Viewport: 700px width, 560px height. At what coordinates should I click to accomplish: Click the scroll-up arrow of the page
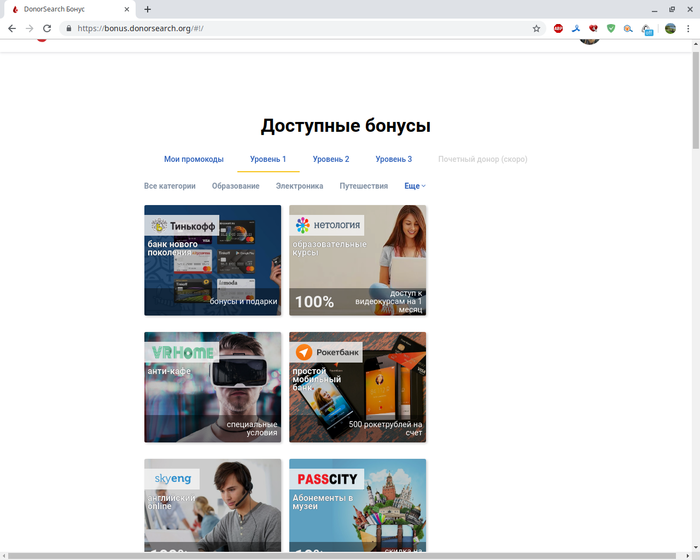[696, 44]
